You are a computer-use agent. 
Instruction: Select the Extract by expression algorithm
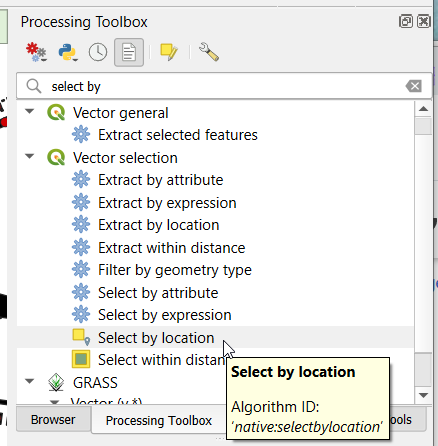pos(167,203)
